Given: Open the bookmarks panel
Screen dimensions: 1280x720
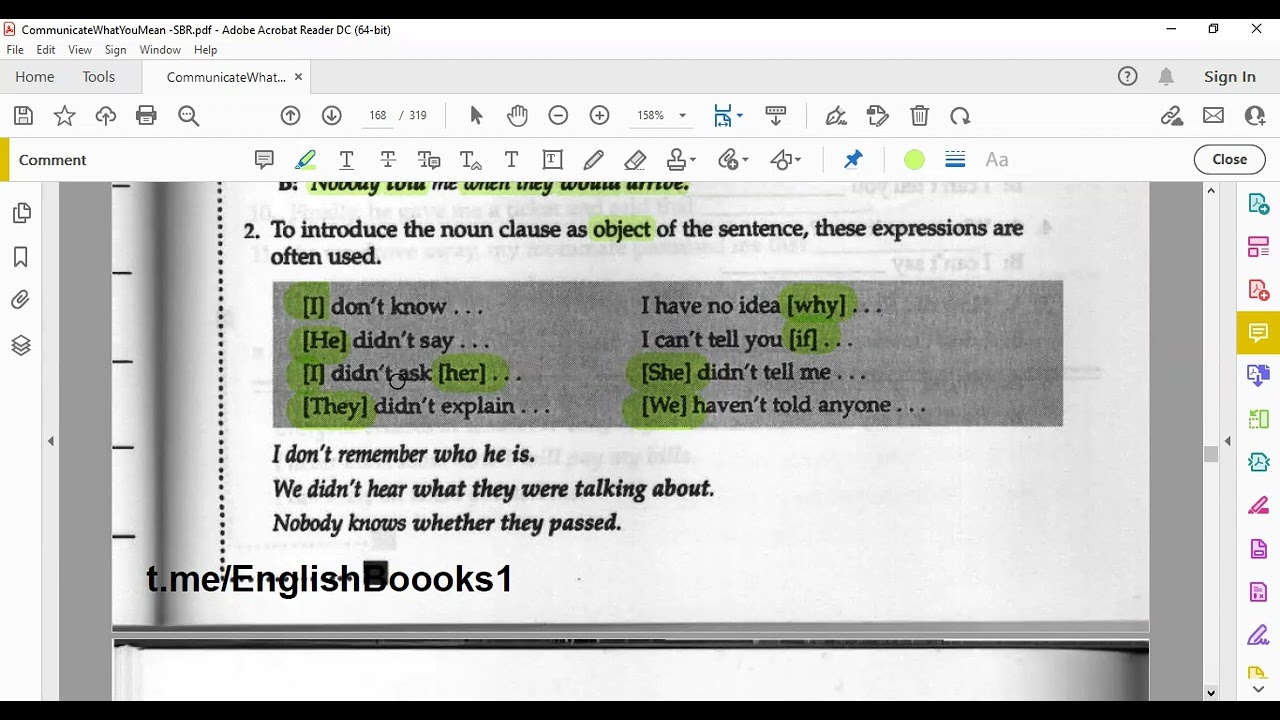Looking at the screenshot, I should pos(21,257).
